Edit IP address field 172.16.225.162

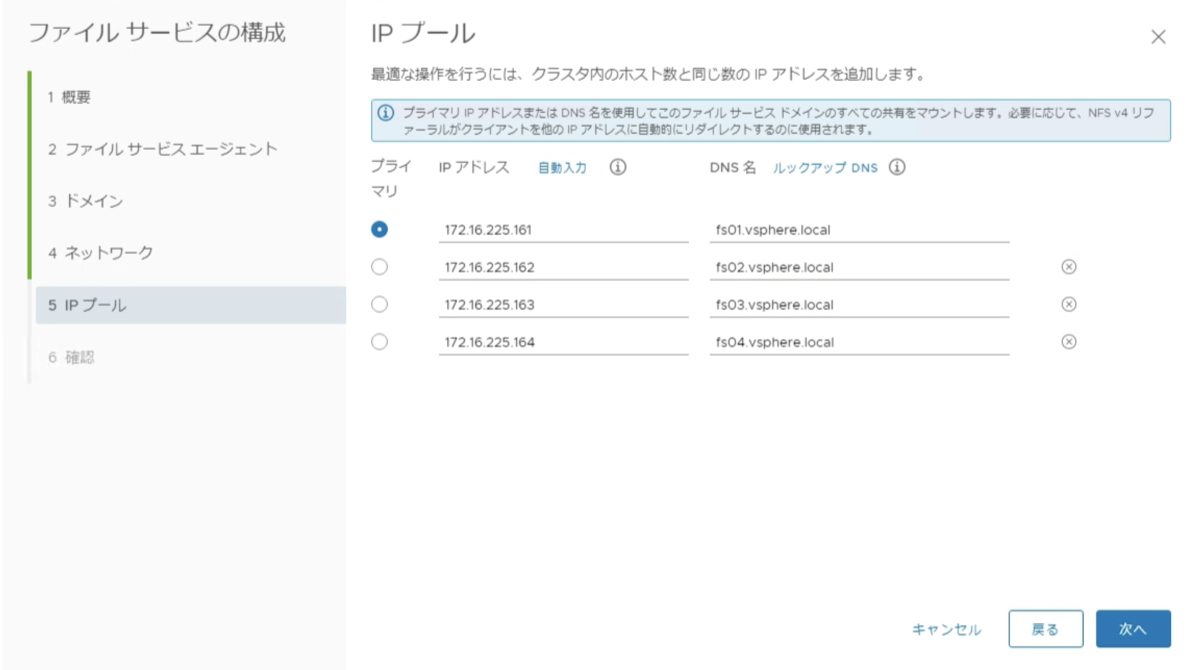click(562, 267)
